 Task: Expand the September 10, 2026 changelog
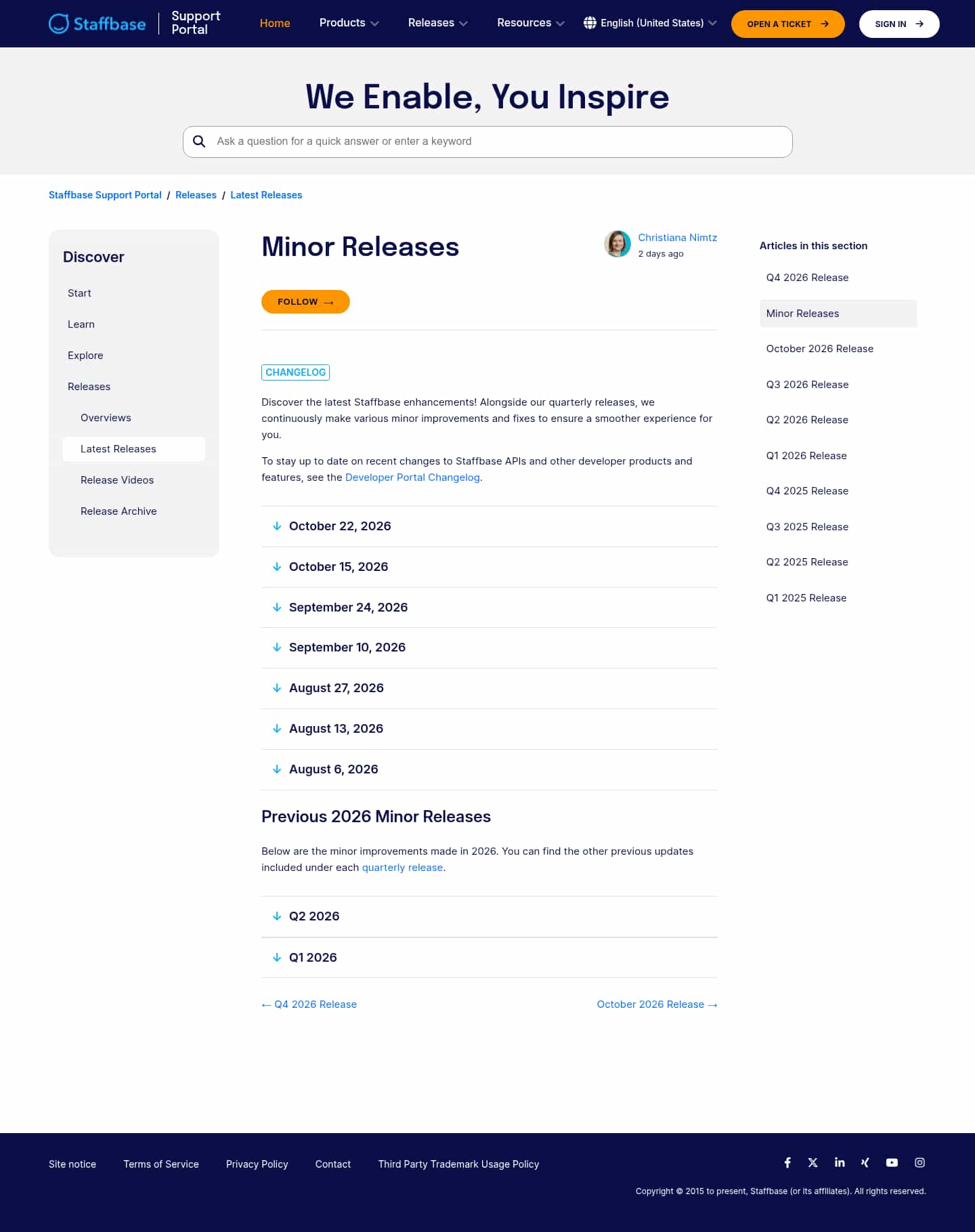point(489,647)
